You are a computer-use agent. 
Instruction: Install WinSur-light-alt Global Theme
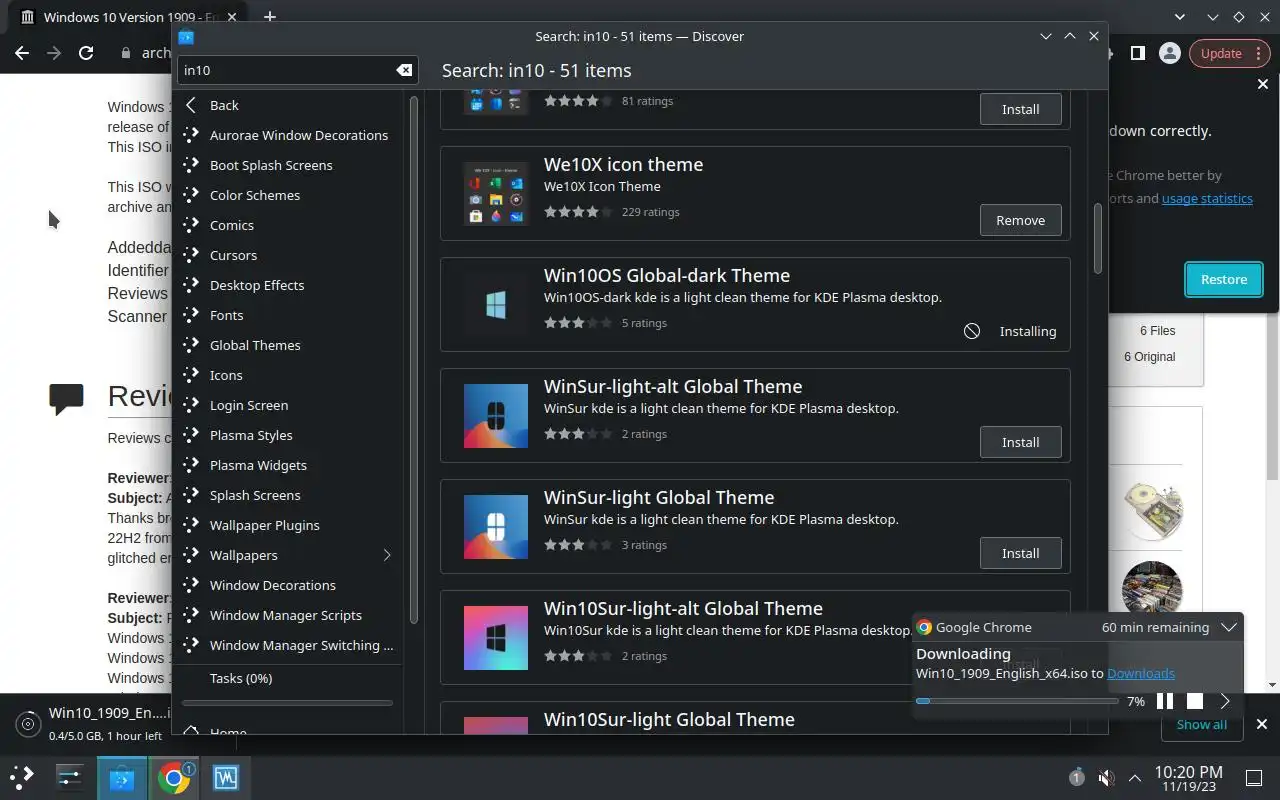click(1020, 442)
